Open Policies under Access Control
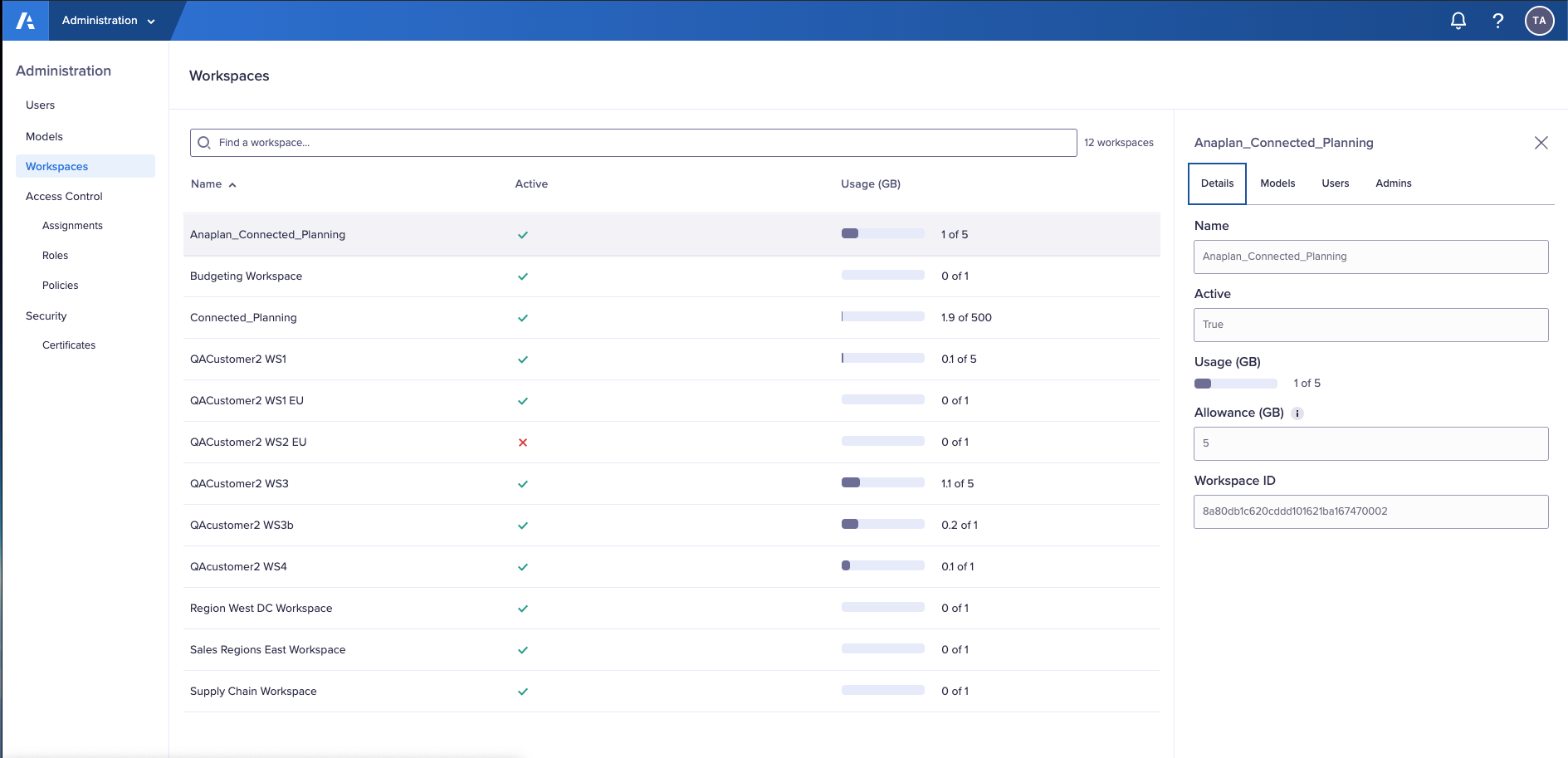Screen dimensions: 1568x758 (x=60, y=286)
